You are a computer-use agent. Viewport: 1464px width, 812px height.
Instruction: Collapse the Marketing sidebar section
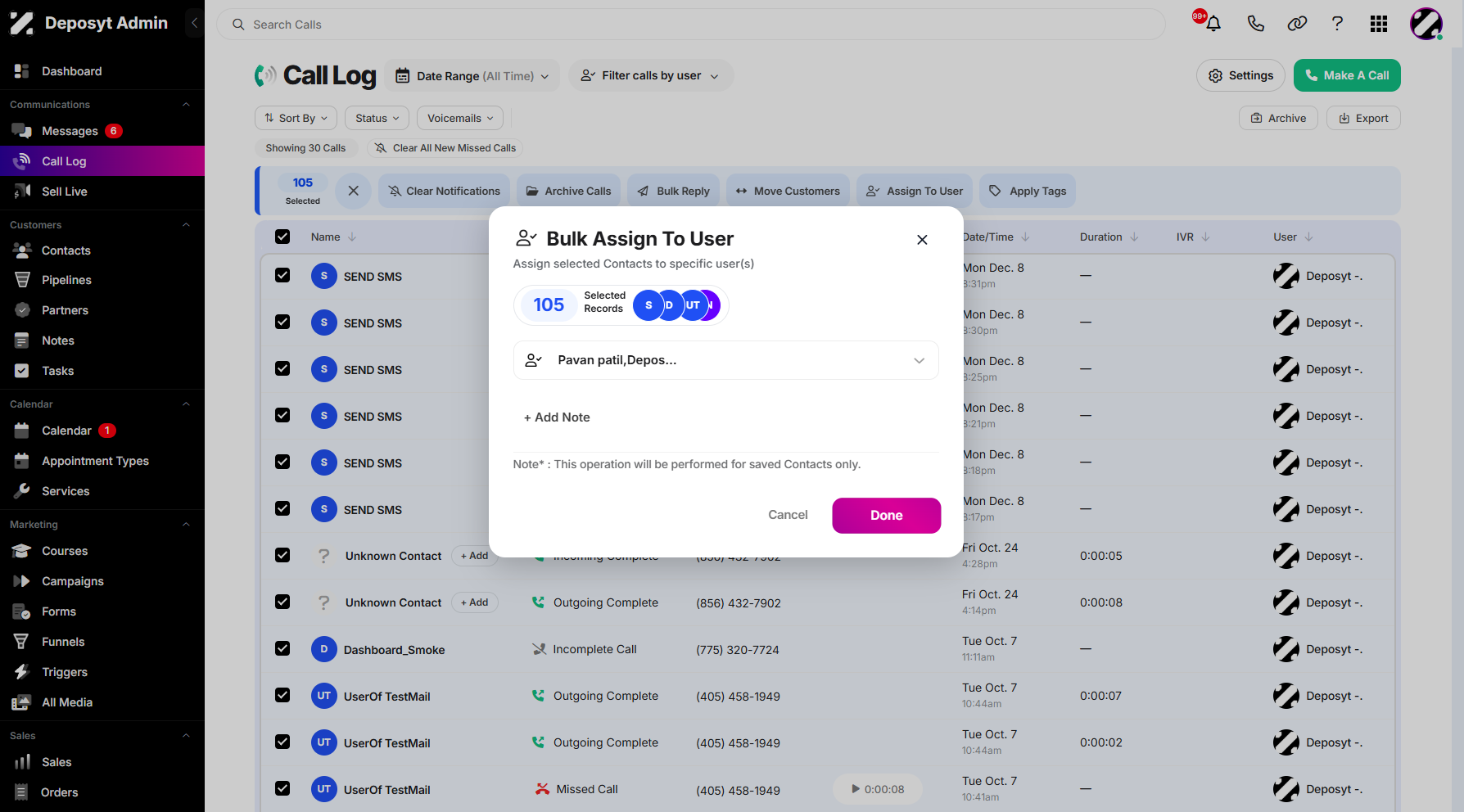point(186,525)
